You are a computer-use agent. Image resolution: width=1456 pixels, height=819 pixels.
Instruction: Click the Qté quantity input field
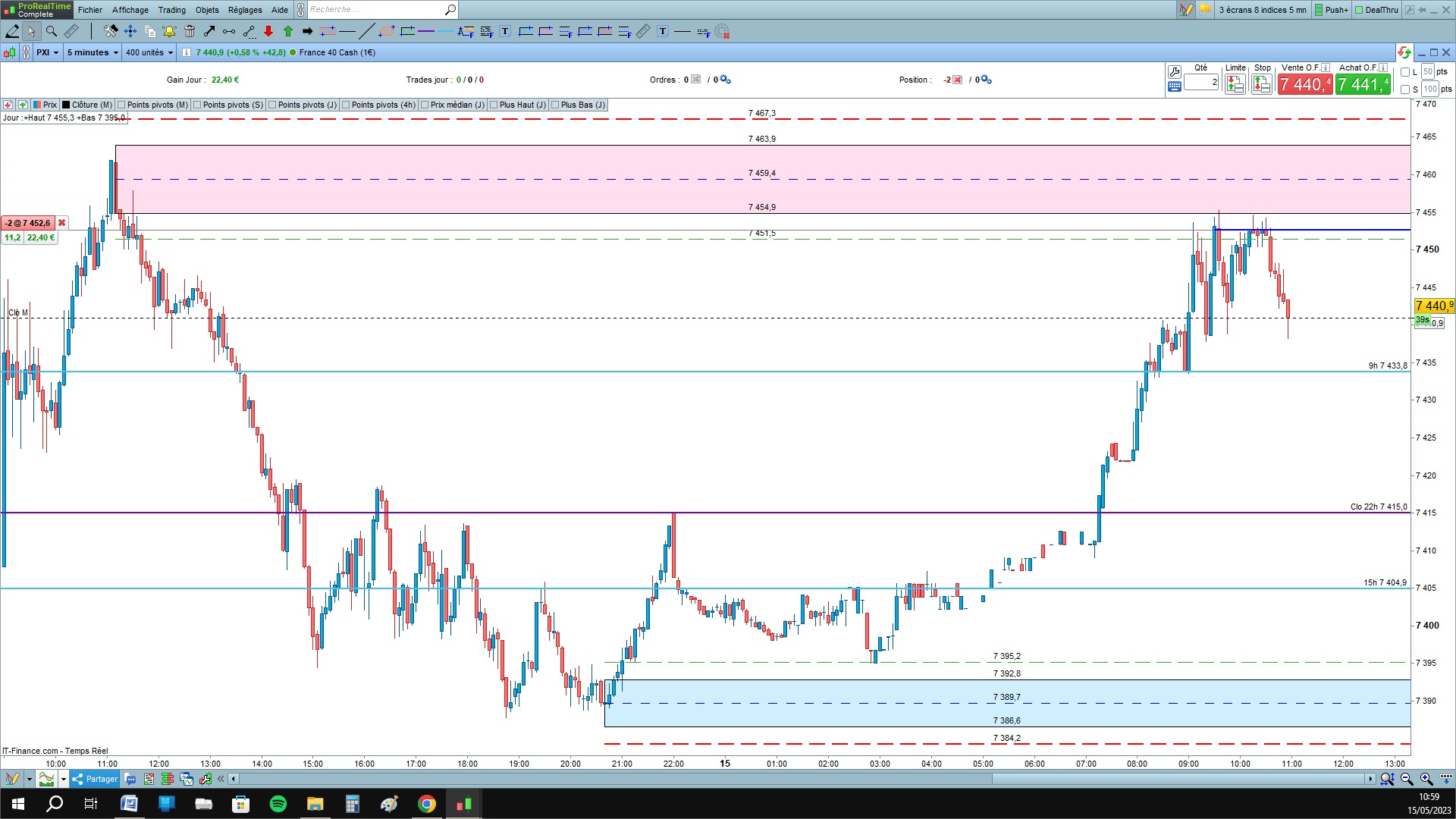coord(1200,82)
